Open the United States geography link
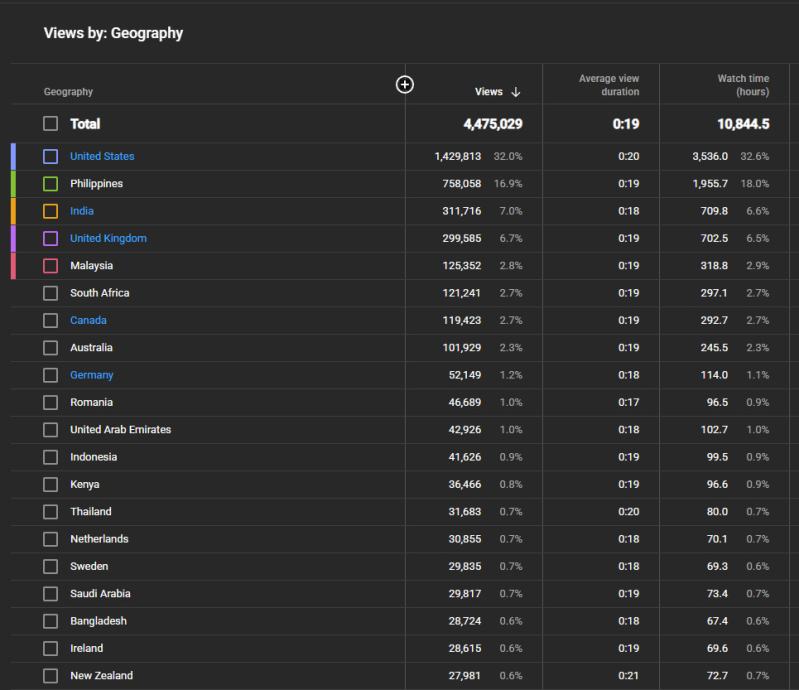The width and height of the screenshot is (799, 690). (102, 156)
